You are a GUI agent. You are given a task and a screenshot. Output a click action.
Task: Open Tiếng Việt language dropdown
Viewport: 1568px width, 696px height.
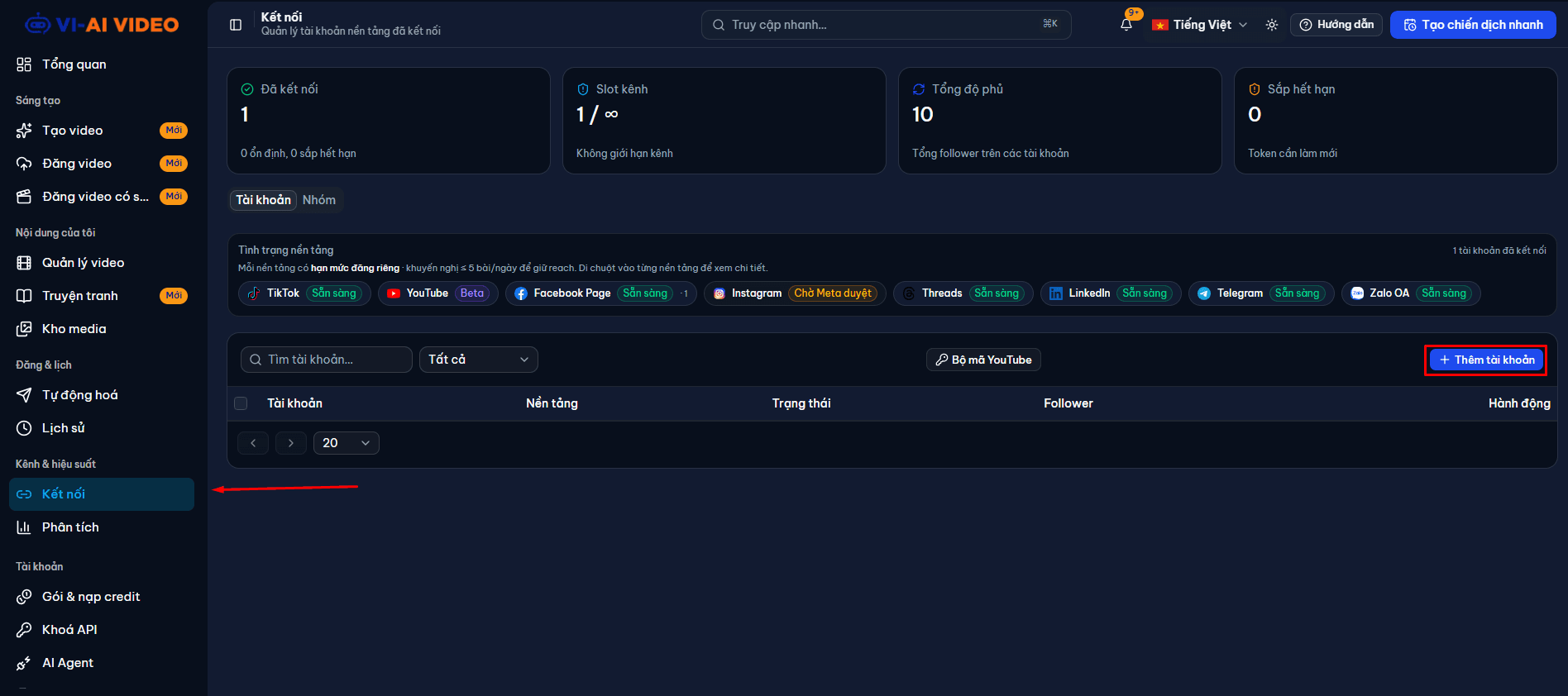(1200, 25)
